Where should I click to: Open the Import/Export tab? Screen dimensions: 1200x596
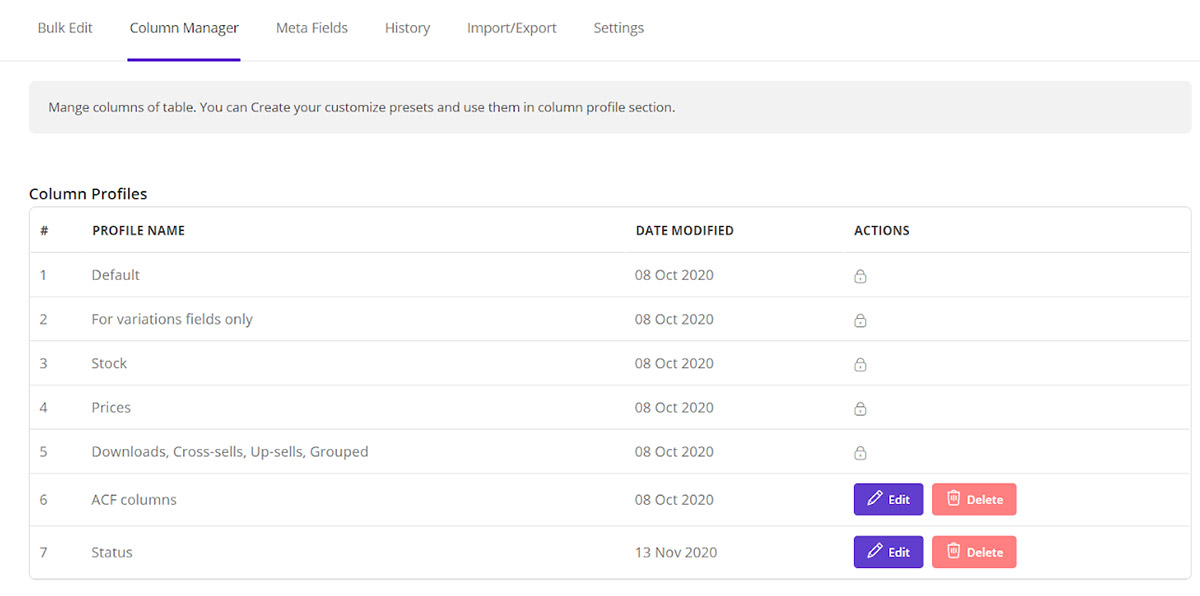512,28
